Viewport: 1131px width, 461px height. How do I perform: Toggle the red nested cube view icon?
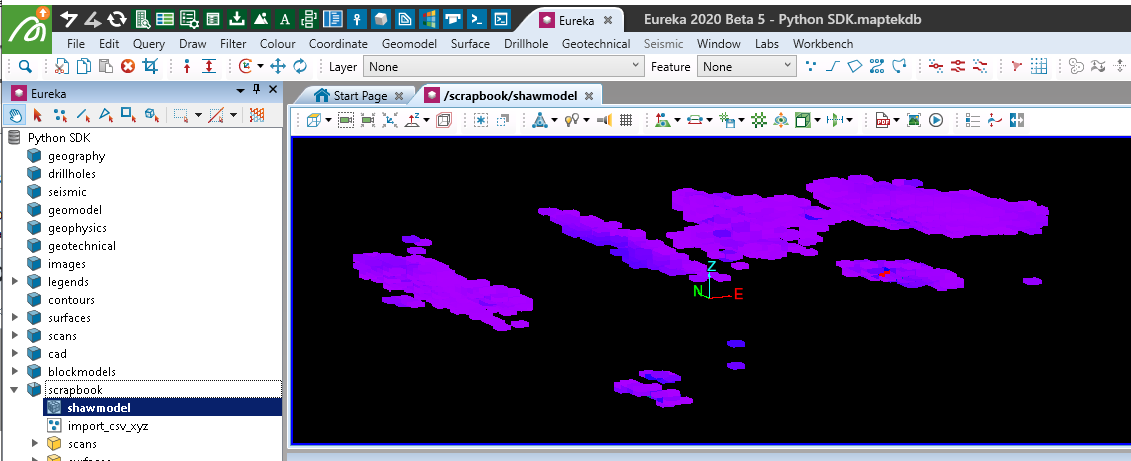[444, 120]
